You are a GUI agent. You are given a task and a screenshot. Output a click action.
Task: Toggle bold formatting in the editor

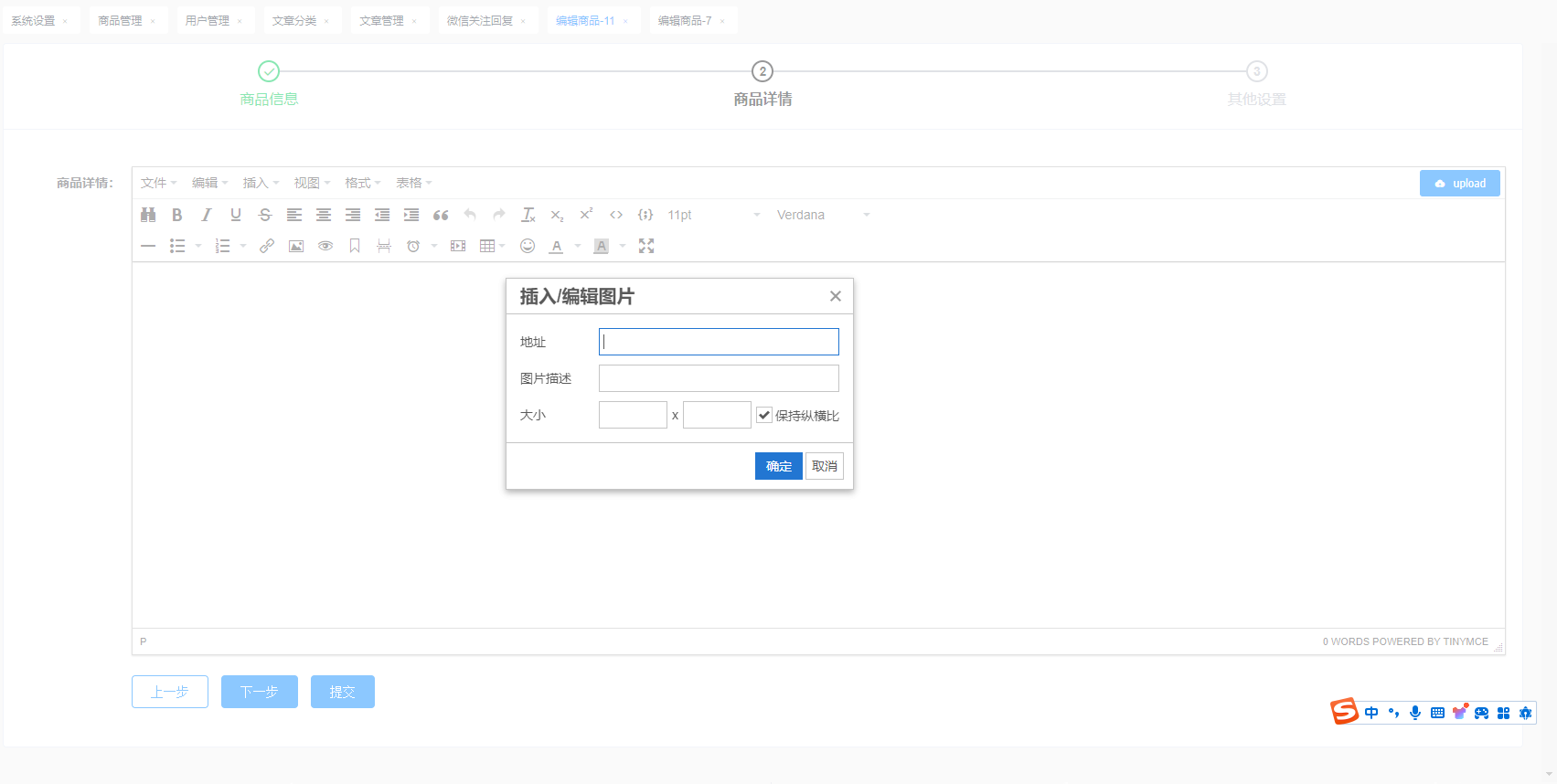pyautogui.click(x=177, y=215)
